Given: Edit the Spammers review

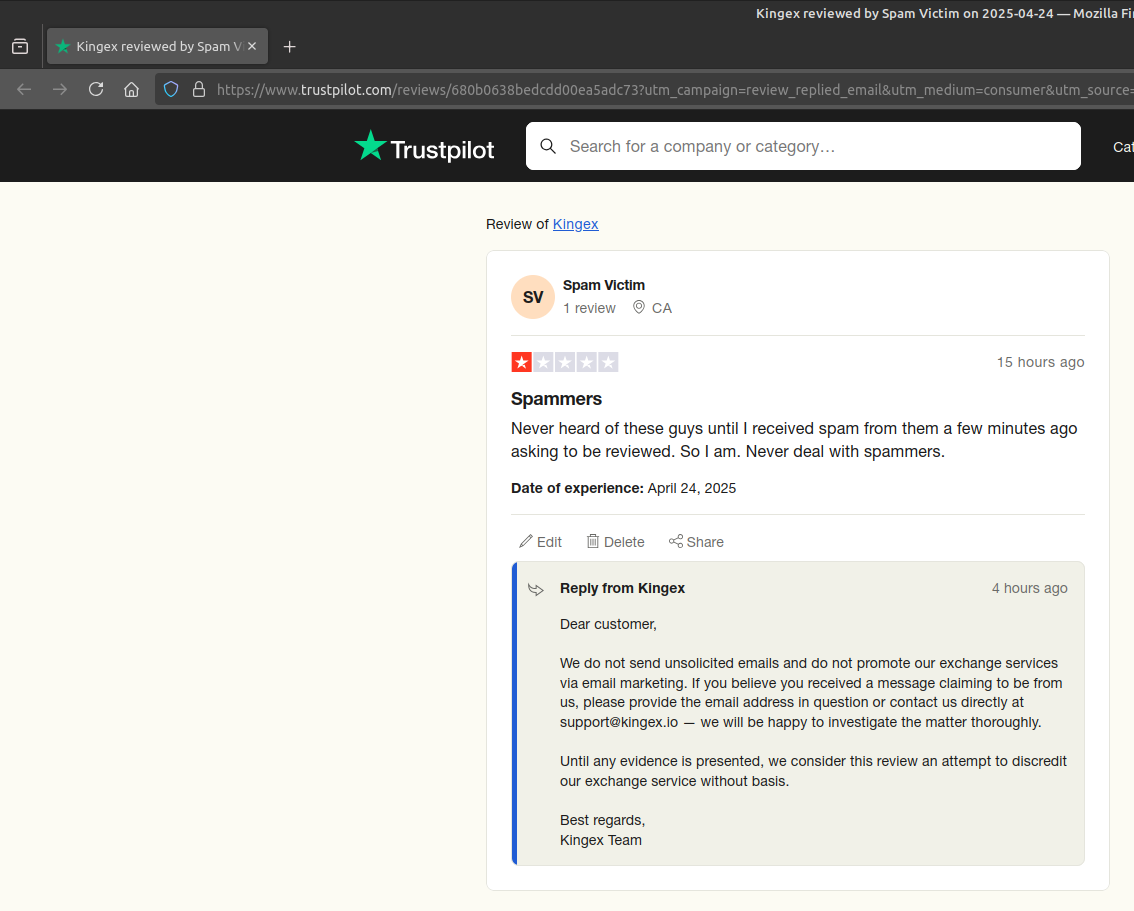Looking at the screenshot, I should [x=540, y=542].
